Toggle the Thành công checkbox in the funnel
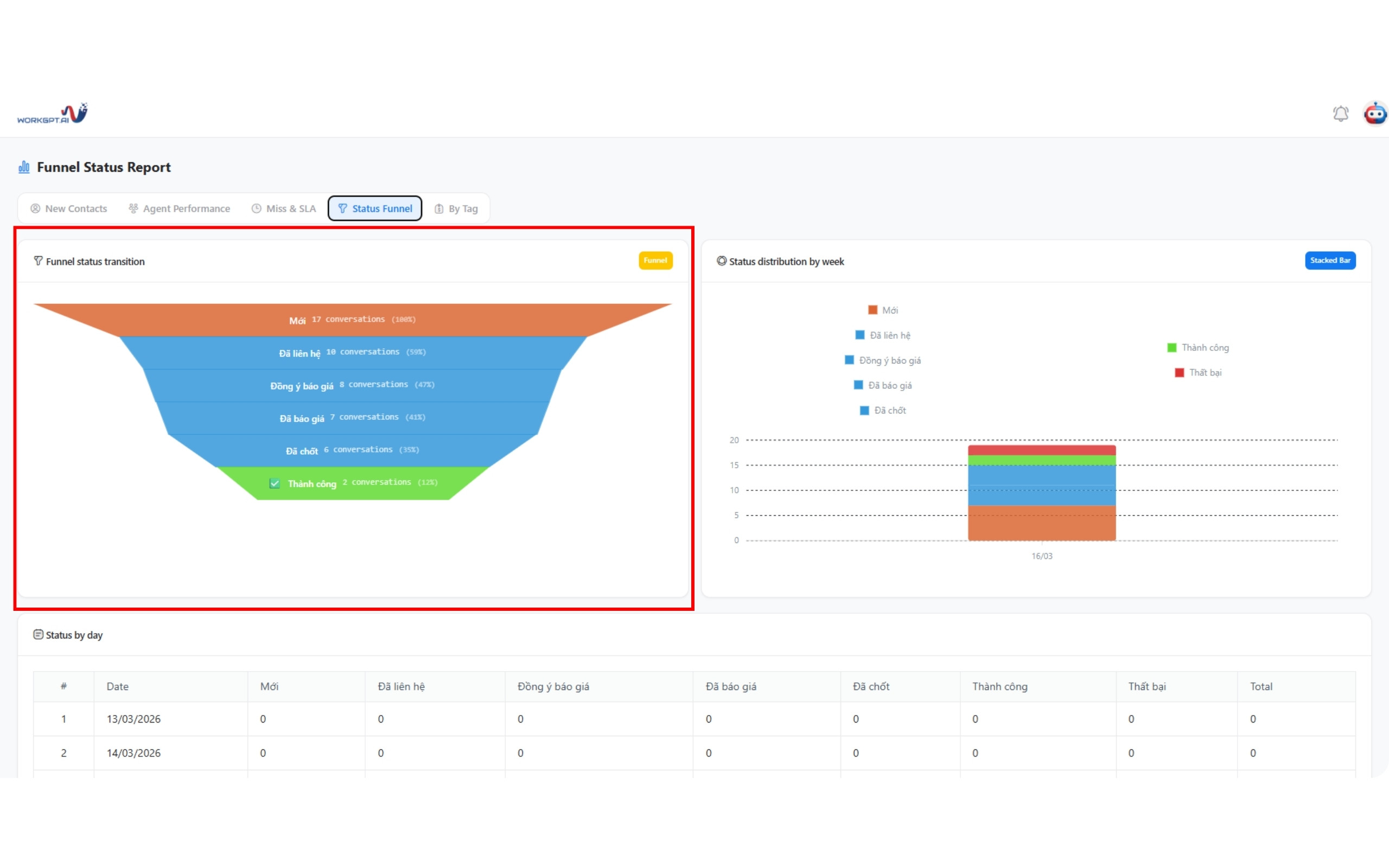Image resolution: width=1389 pixels, height=868 pixels. click(275, 483)
